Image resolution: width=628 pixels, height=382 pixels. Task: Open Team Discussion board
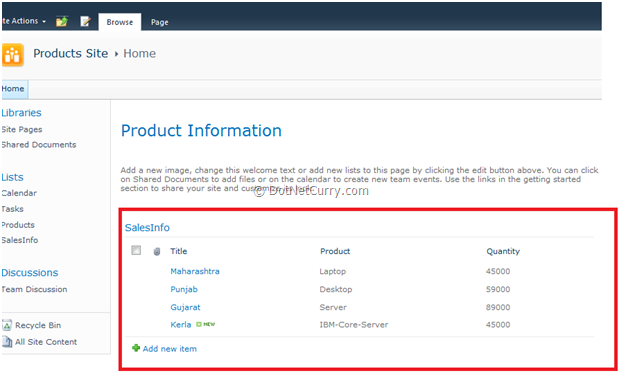(x=34, y=289)
